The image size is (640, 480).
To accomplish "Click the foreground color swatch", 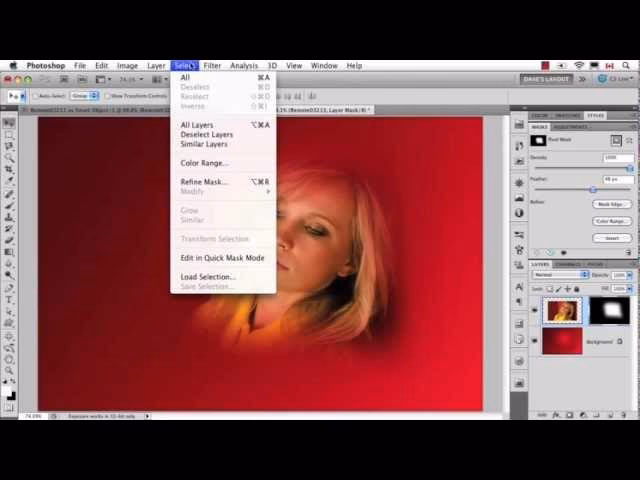I will click(7, 391).
